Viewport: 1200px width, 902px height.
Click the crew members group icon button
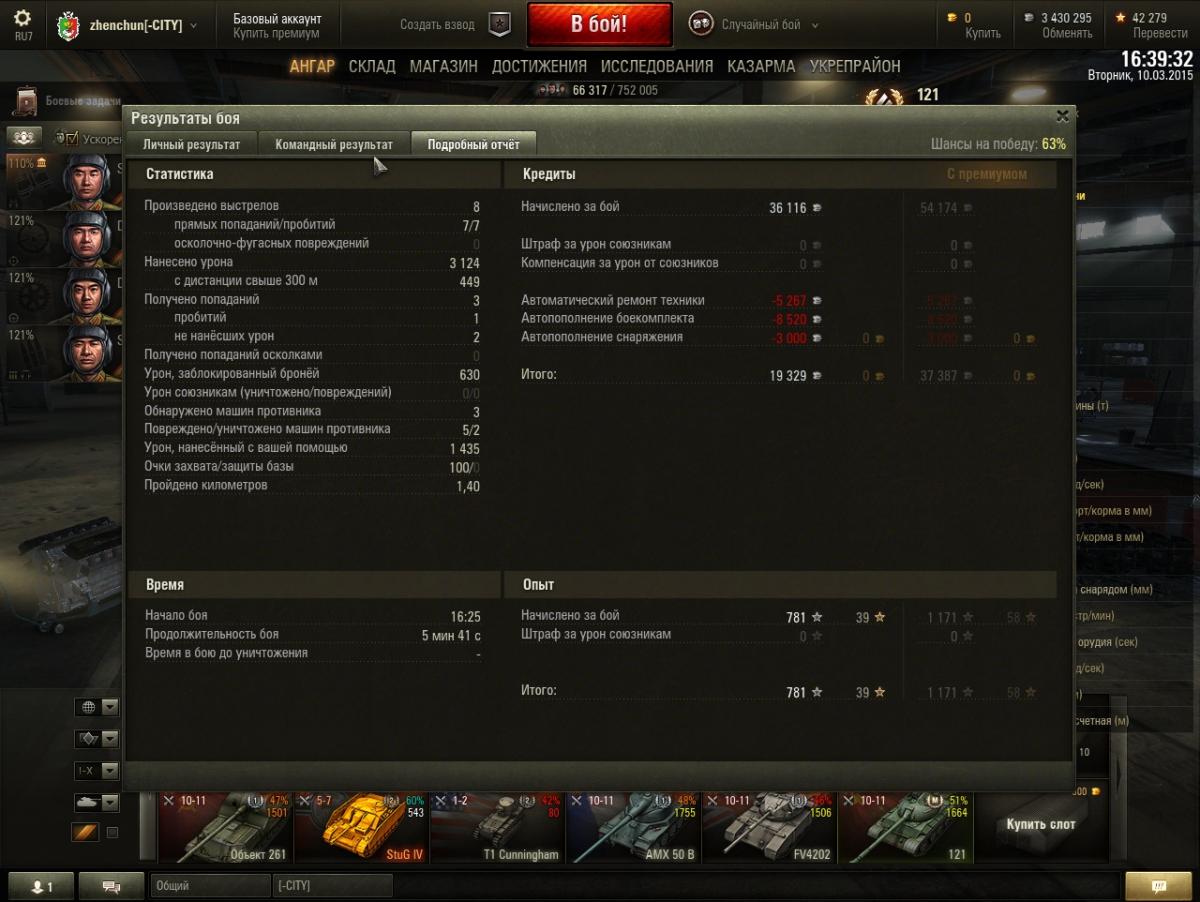pyautogui.click(x=25, y=137)
